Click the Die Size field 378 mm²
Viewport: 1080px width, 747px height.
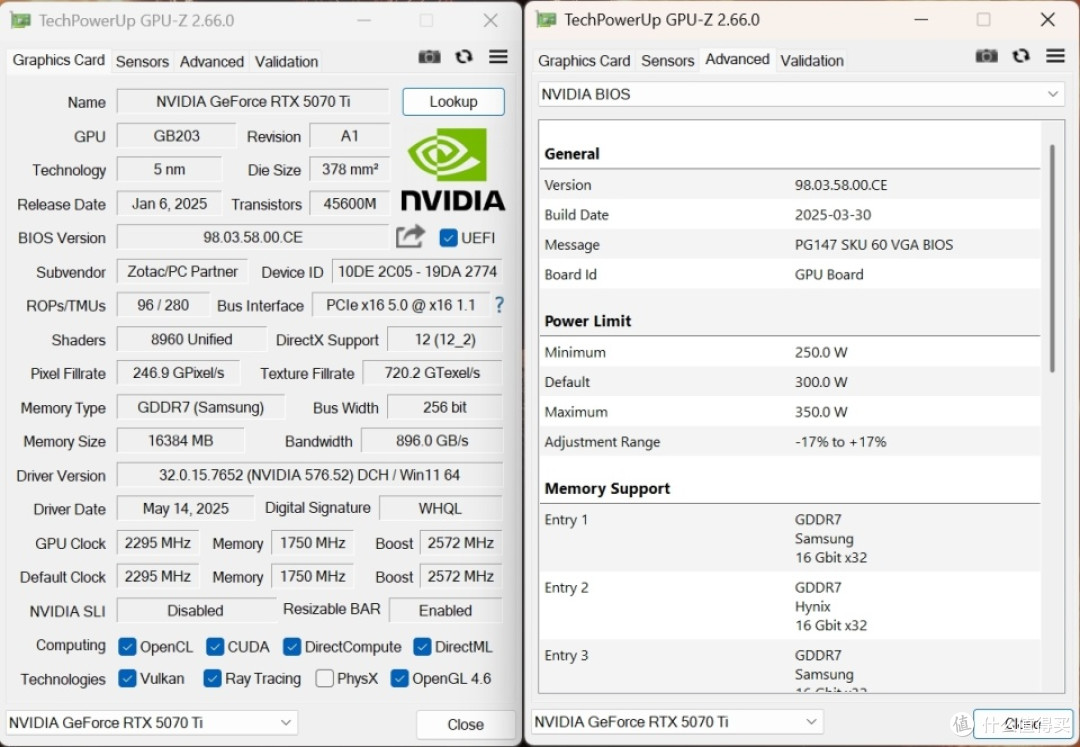350,169
